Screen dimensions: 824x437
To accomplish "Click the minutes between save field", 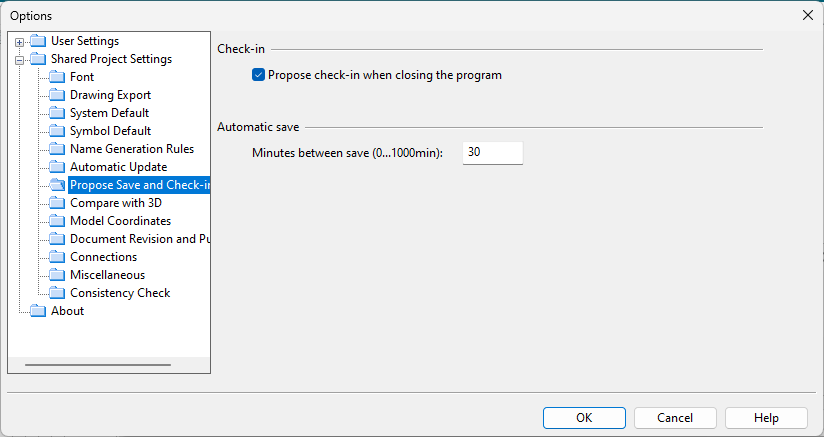I will 493,152.
